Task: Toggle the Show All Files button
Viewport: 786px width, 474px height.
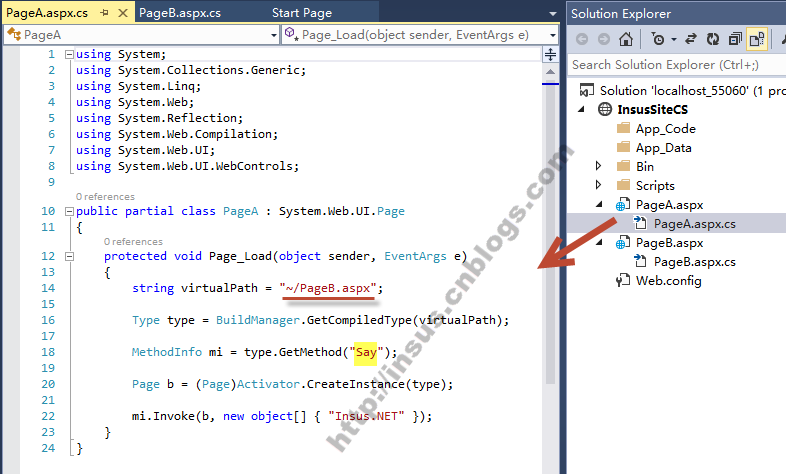Action: 757,39
